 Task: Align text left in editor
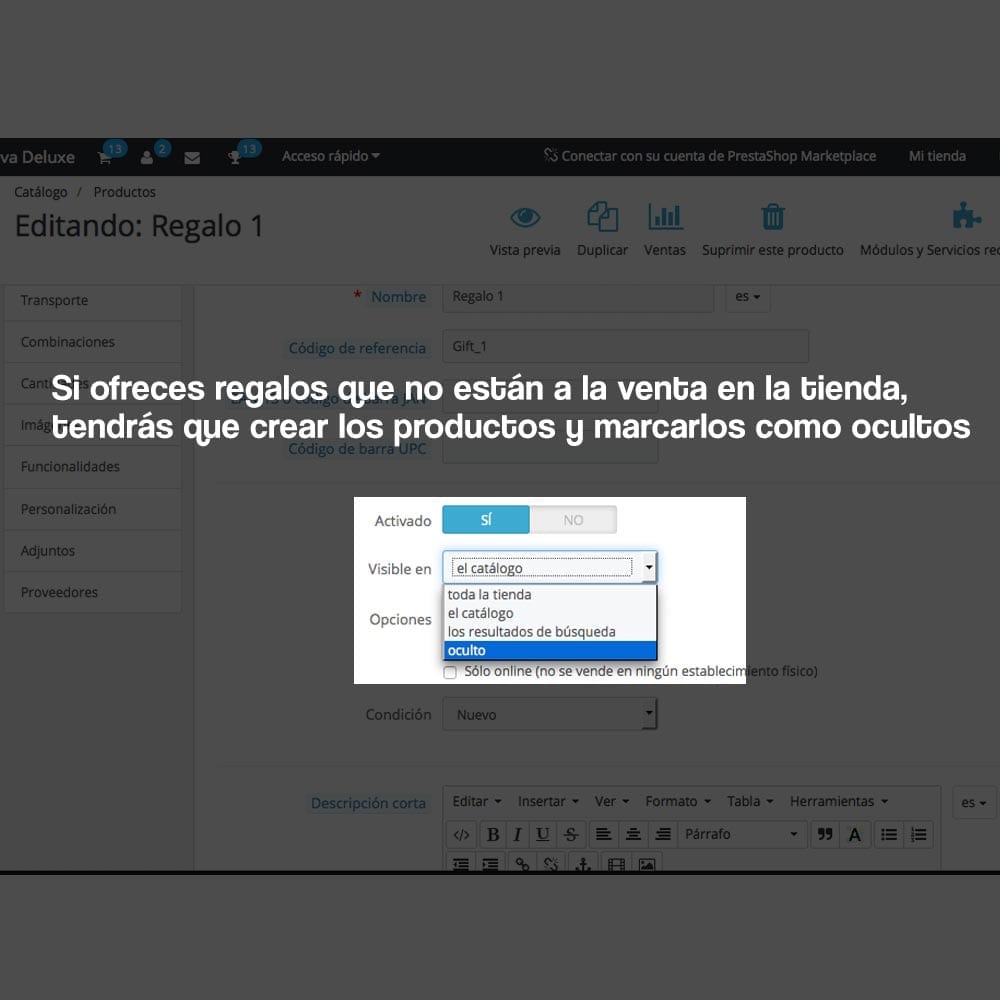(603, 834)
